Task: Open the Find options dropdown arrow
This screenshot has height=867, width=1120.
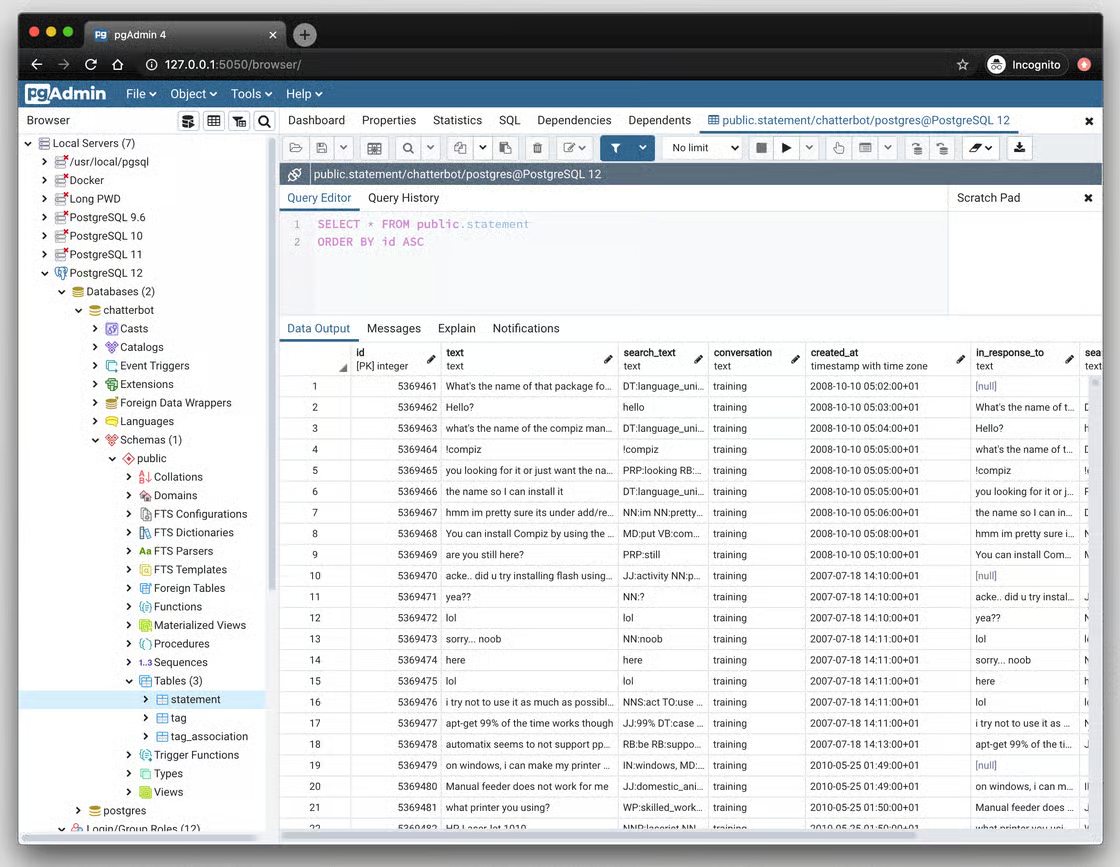Action: point(430,148)
